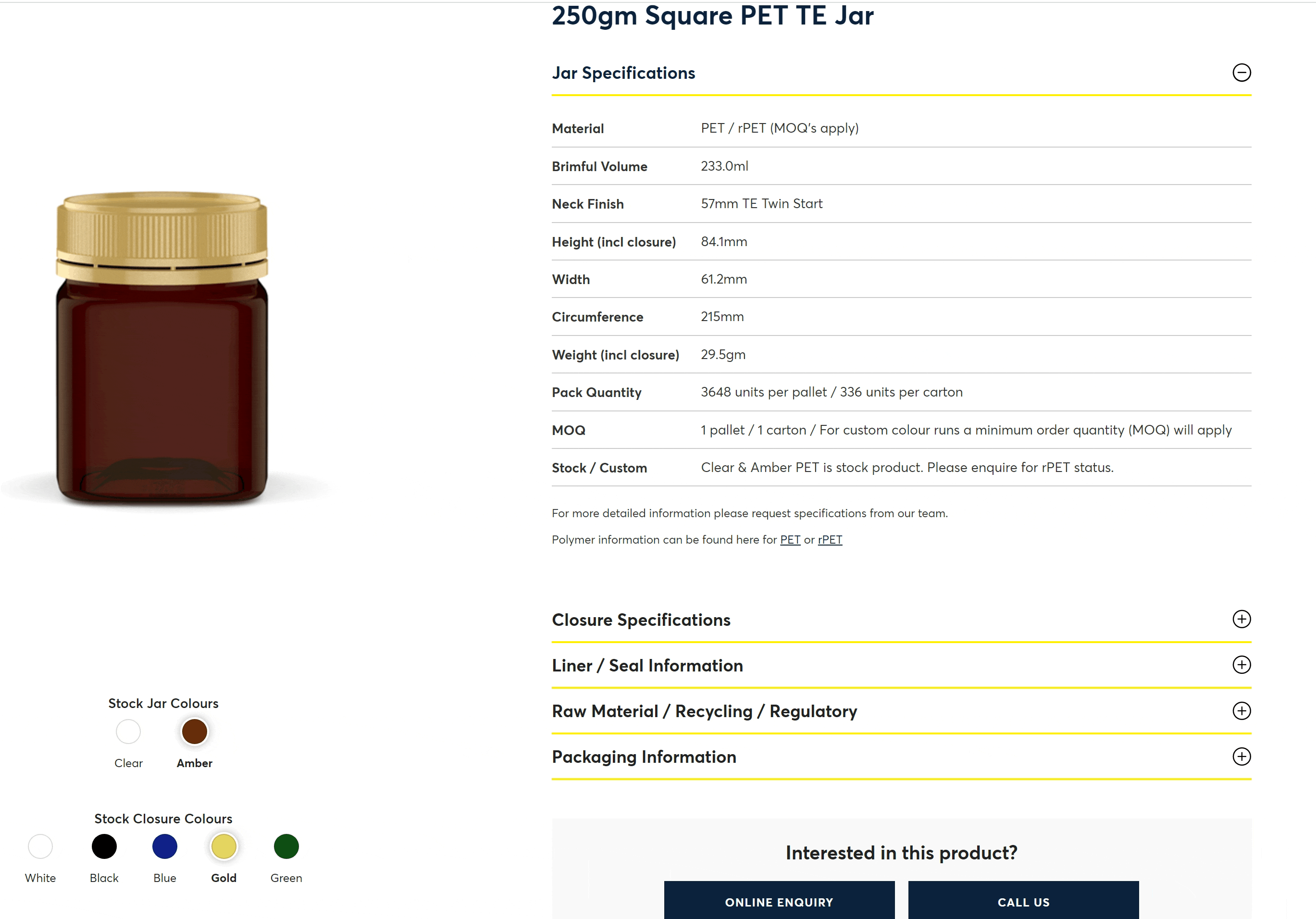
Task: Expand Liner / Seal Information plus icon
Action: 1242,665
